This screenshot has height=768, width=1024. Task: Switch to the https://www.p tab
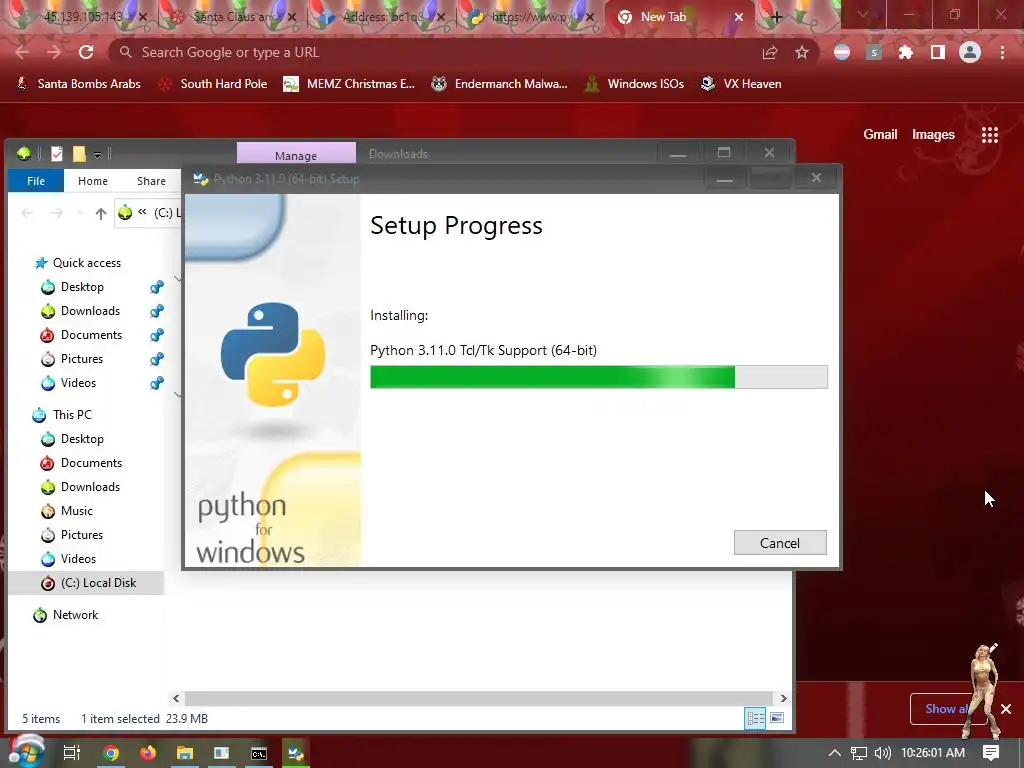530,17
